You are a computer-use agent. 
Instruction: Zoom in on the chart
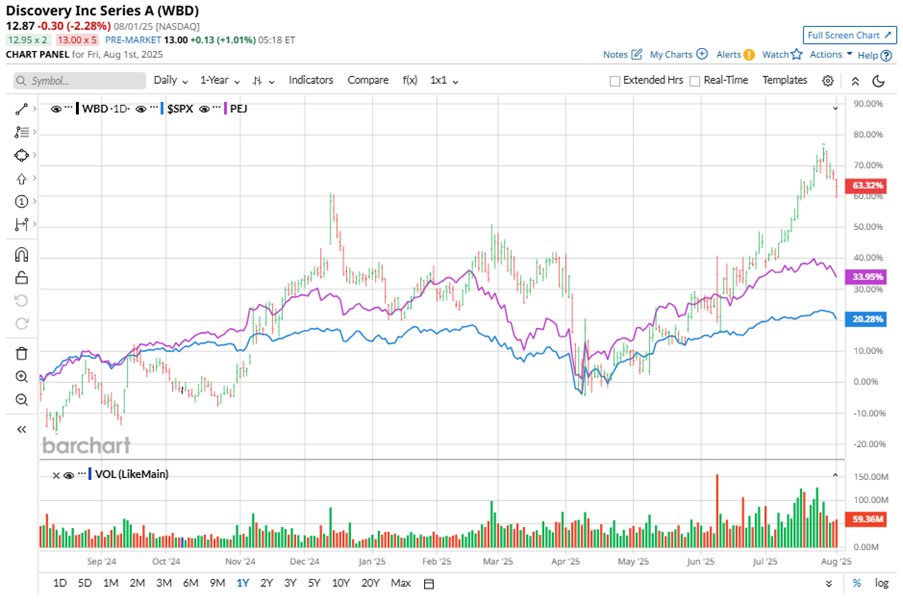[x=21, y=377]
